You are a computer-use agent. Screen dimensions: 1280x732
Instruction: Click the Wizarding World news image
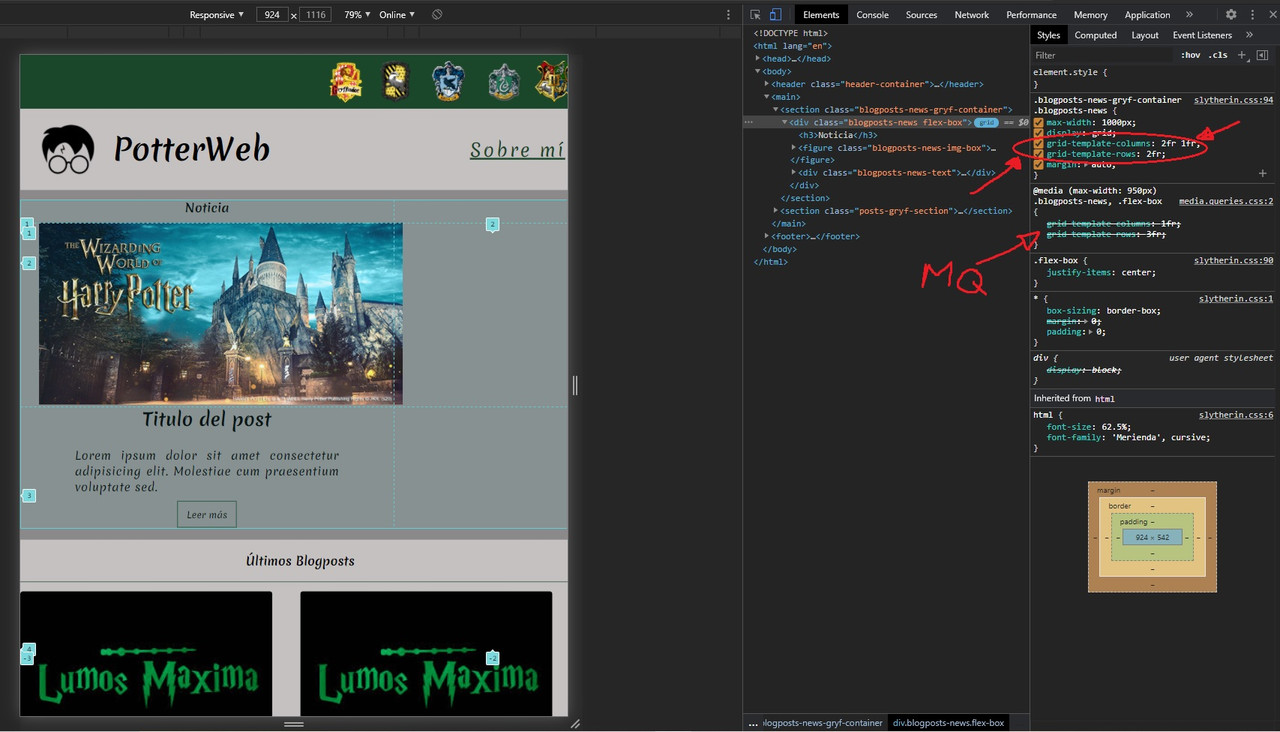(x=221, y=314)
